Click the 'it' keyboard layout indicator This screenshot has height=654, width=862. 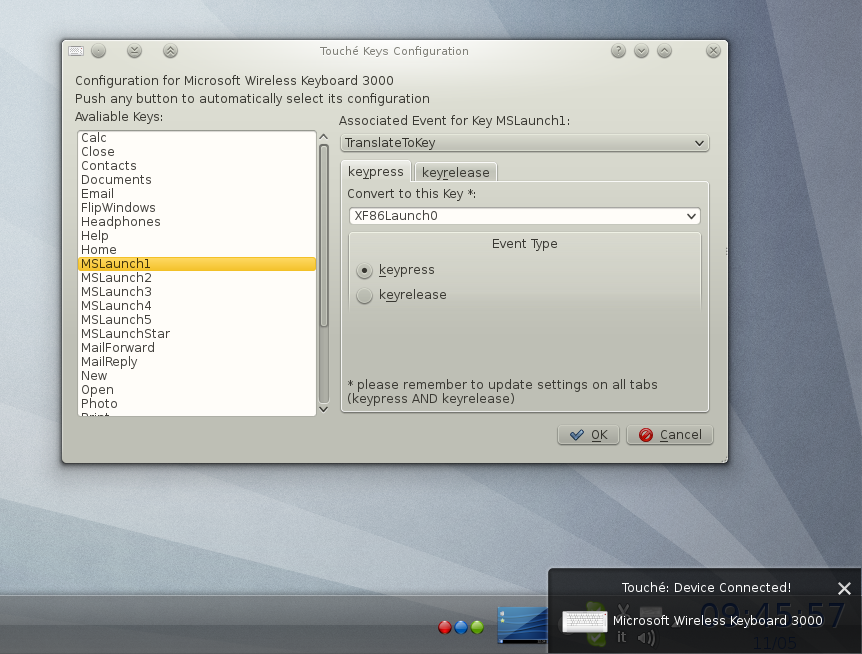(x=621, y=637)
